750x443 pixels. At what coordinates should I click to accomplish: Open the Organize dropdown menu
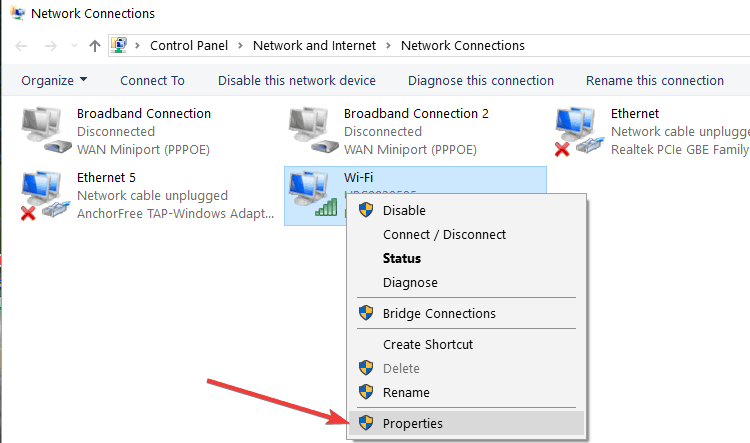(x=54, y=80)
